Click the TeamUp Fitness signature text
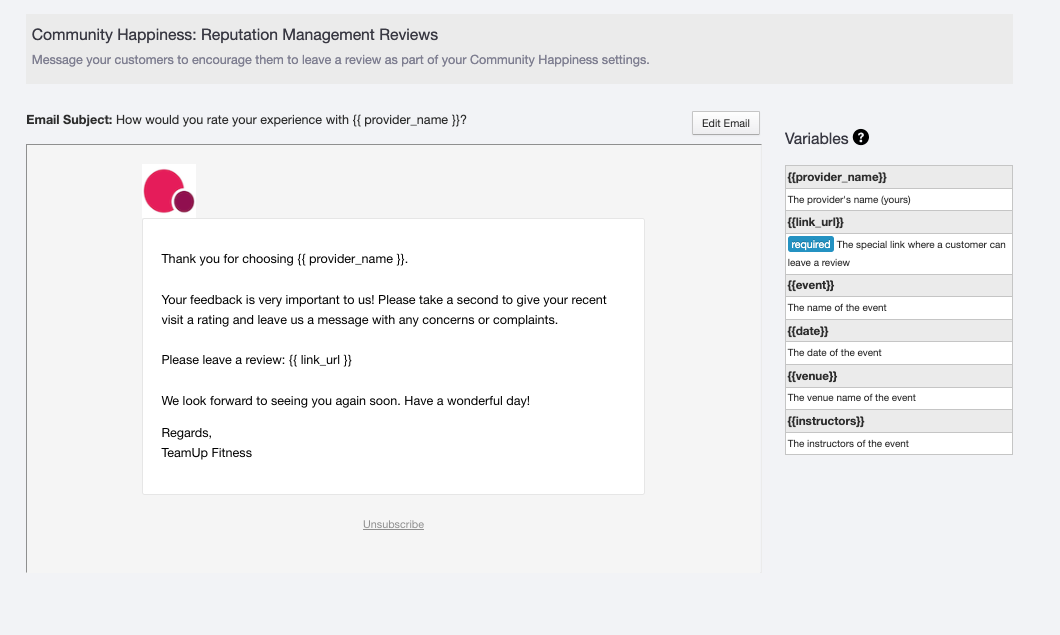This screenshot has width=1060, height=635. 207,453
